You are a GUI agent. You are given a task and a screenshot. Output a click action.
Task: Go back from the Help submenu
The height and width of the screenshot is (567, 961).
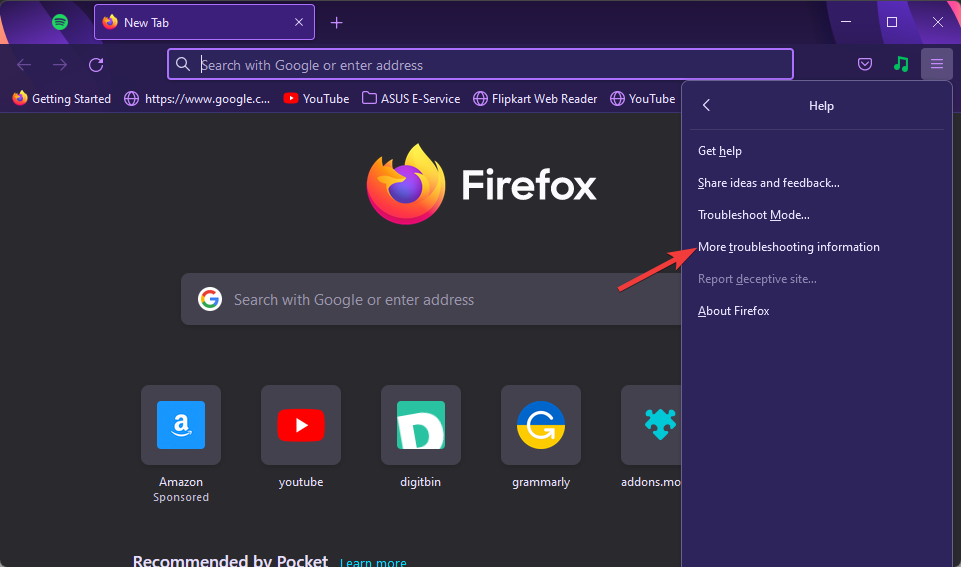(706, 105)
